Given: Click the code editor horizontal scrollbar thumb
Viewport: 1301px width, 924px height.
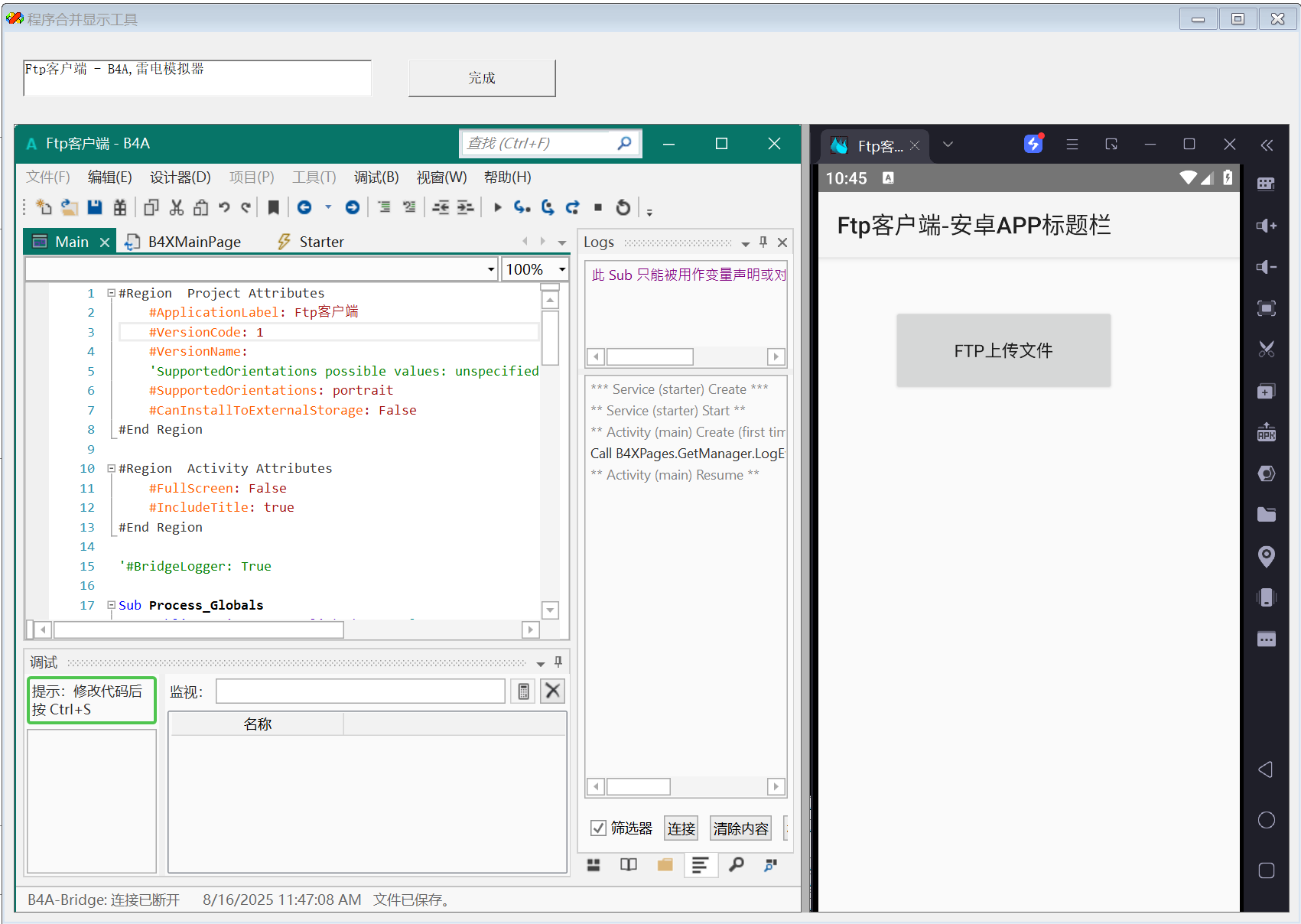Looking at the screenshot, I should tap(199, 630).
